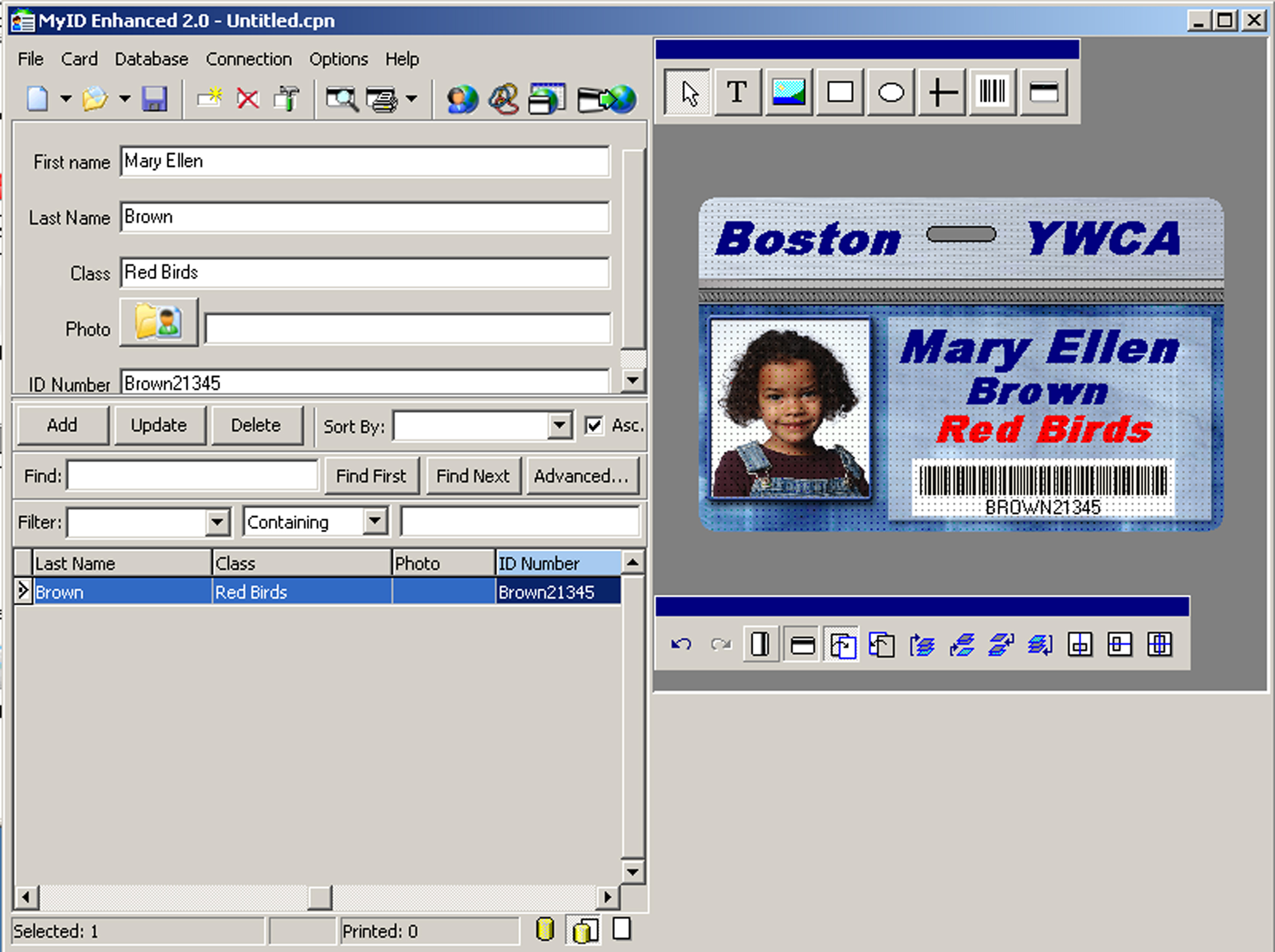
Task: Open the Card menu
Action: 79,59
